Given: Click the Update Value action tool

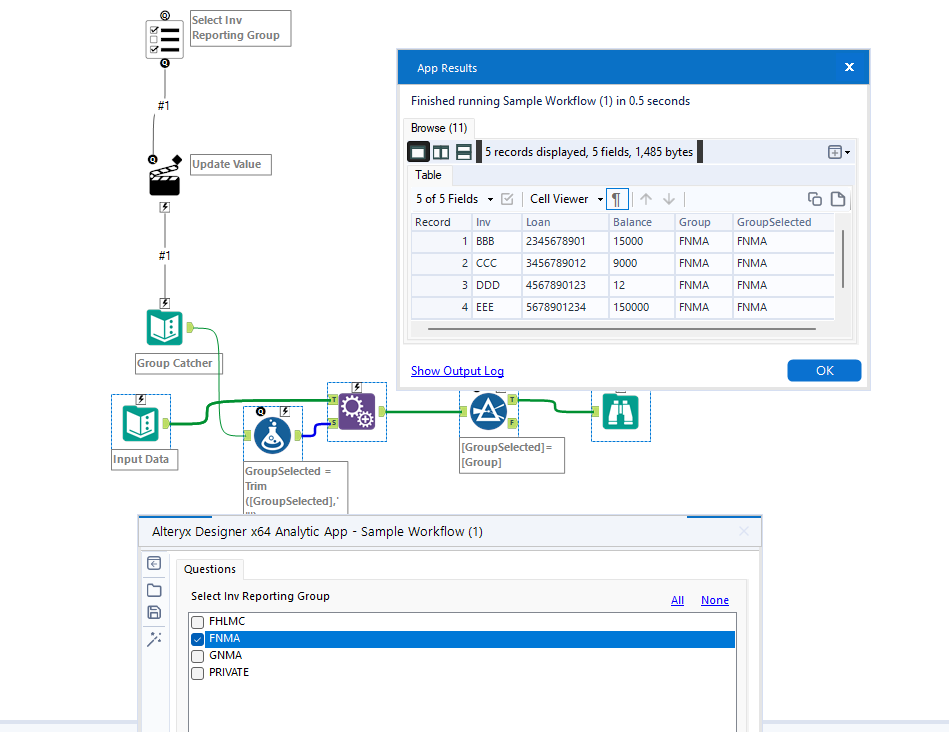Looking at the screenshot, I should (x=165, y=179).
